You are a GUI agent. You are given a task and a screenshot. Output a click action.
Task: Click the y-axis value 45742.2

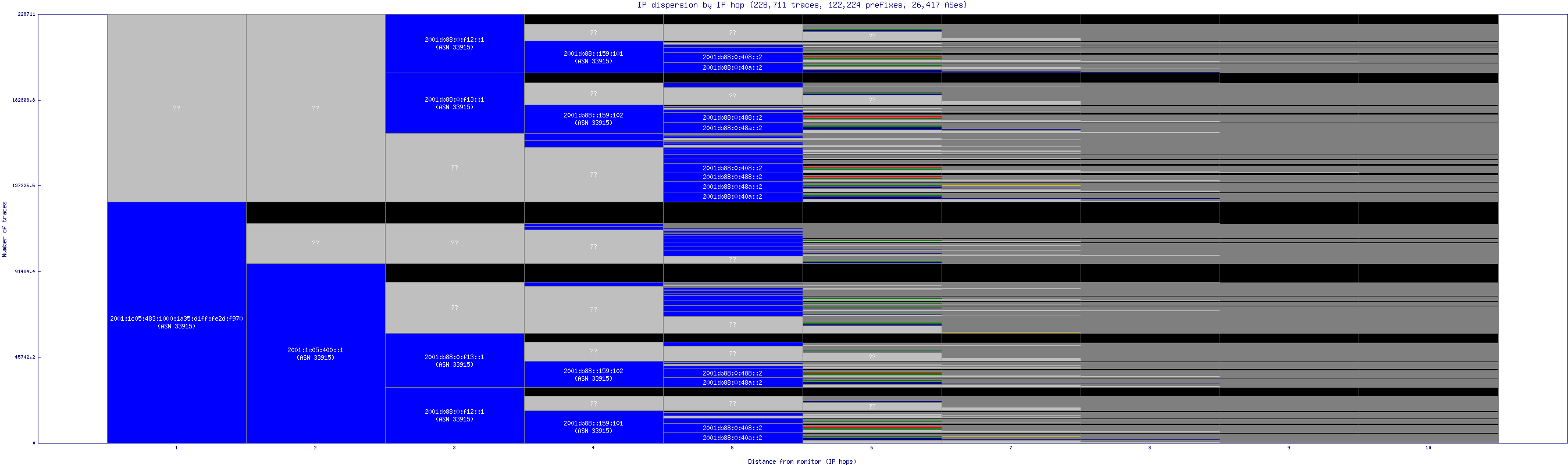[25, 357]
